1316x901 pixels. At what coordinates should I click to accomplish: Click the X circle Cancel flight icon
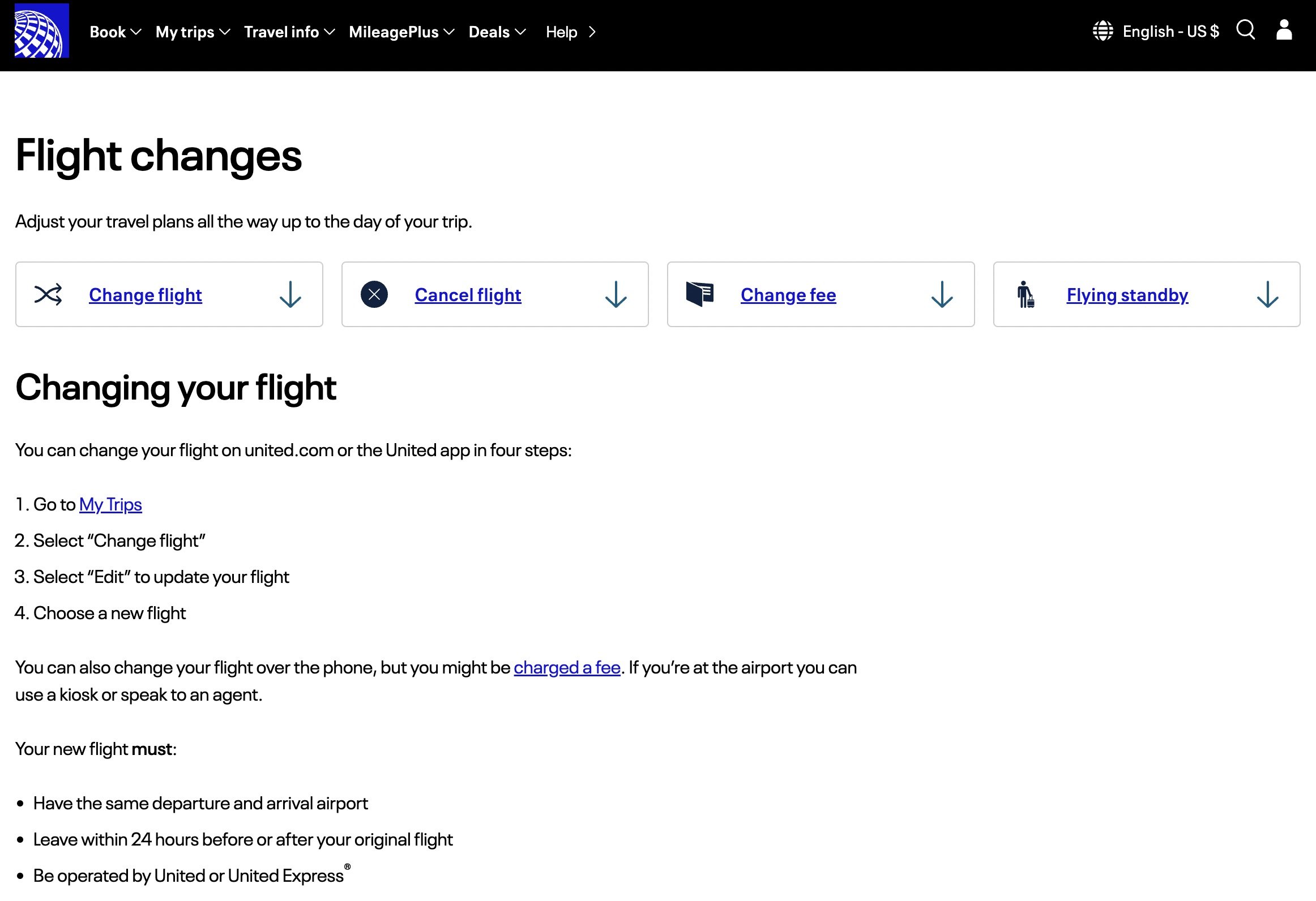click(374, 294)
